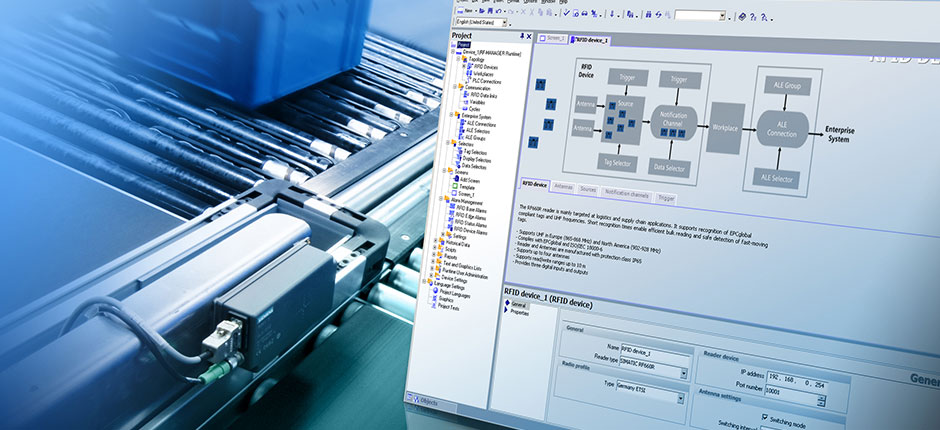The image size is (940, 430).
Task: Click the Source block in diagram
Action: coord(623,120)
